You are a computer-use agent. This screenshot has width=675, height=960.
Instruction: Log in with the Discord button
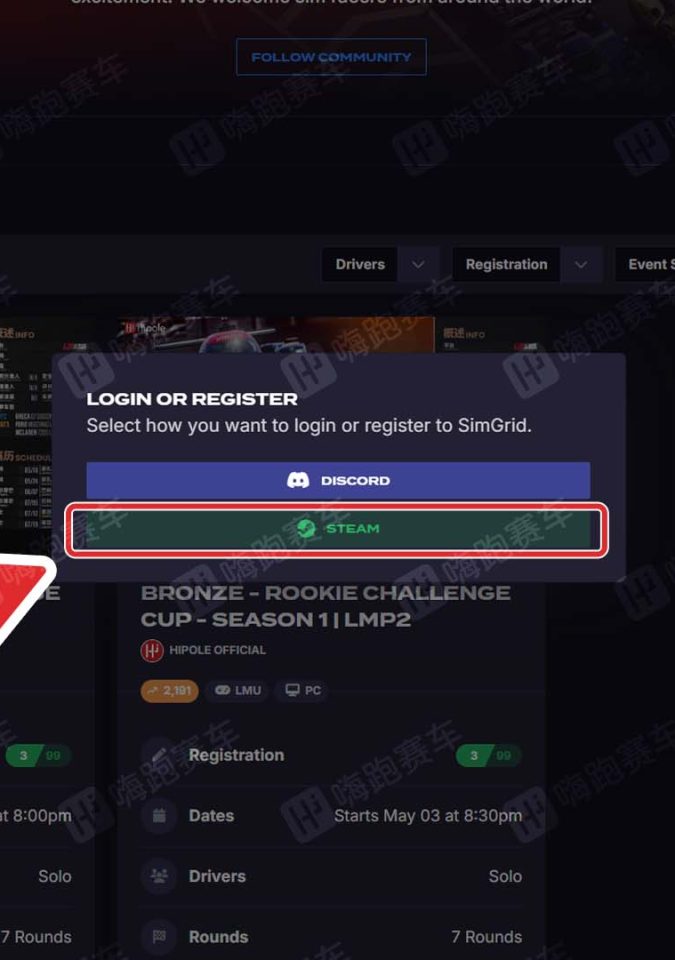tap(338, 481)
